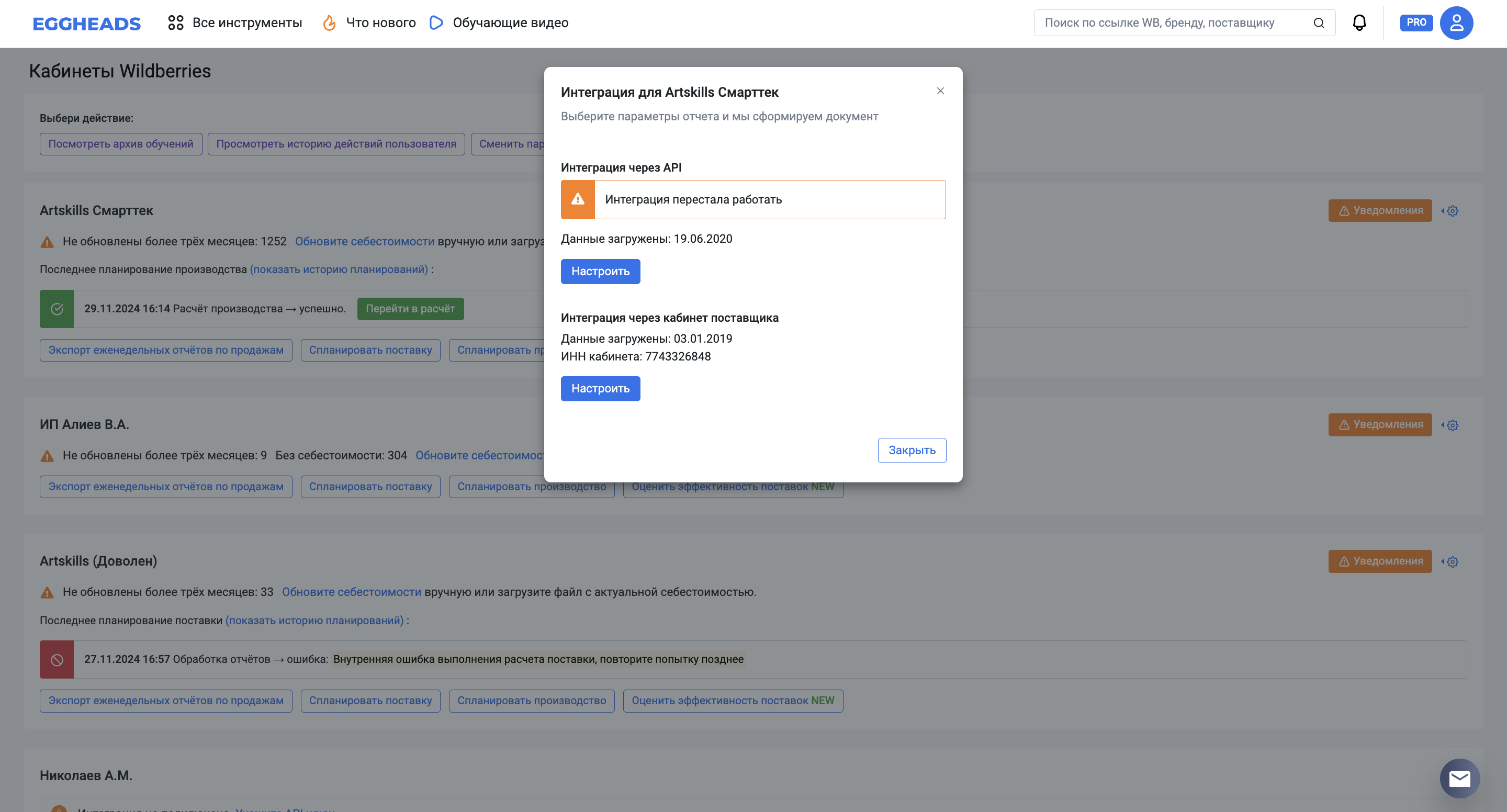Screen dimensions: 1507x812
Task: Click Перейти в расчёт button
Action: pyautogui.click(x=410, y=309)
